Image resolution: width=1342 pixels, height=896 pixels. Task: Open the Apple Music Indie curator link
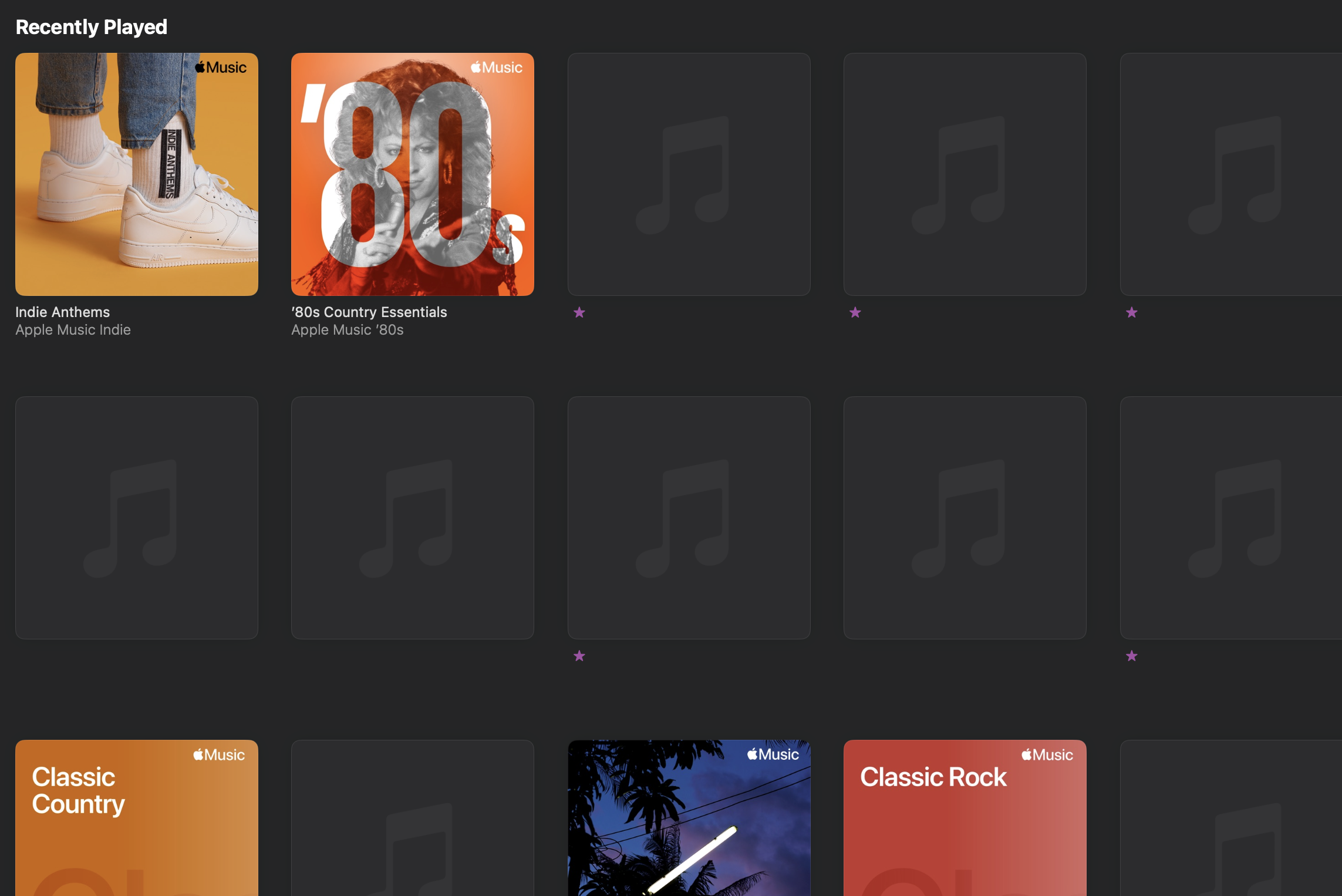(x=73, y=330)
